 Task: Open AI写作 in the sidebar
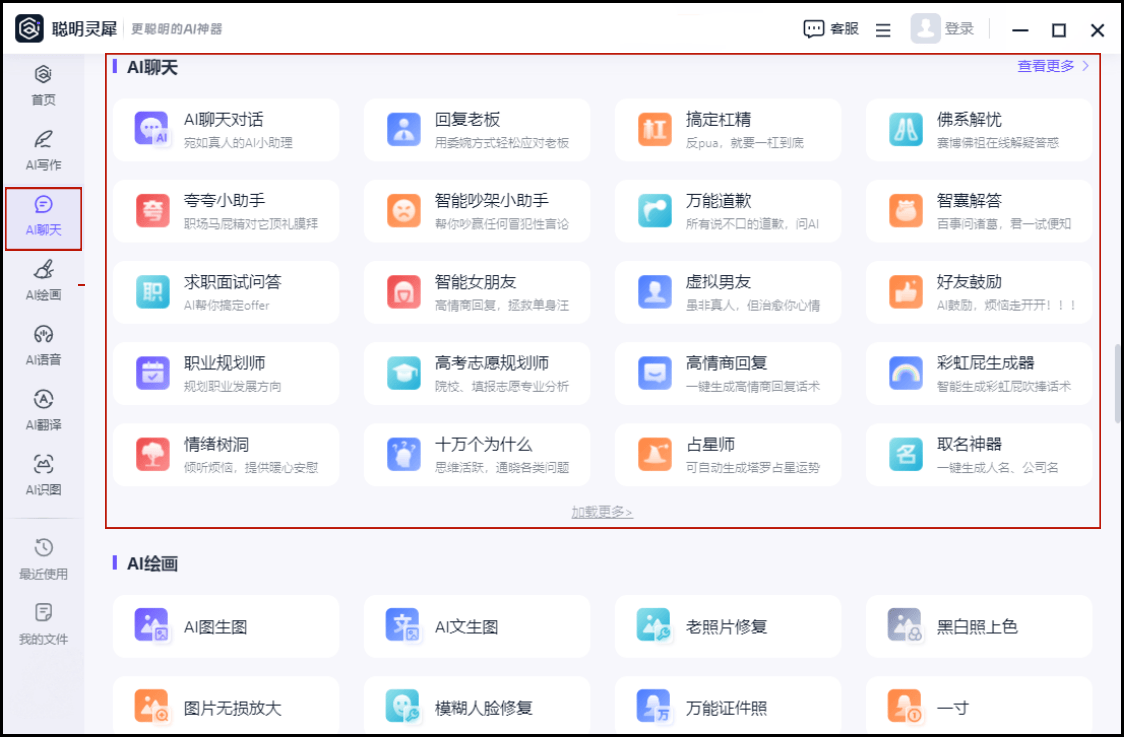tap(43, 150)
